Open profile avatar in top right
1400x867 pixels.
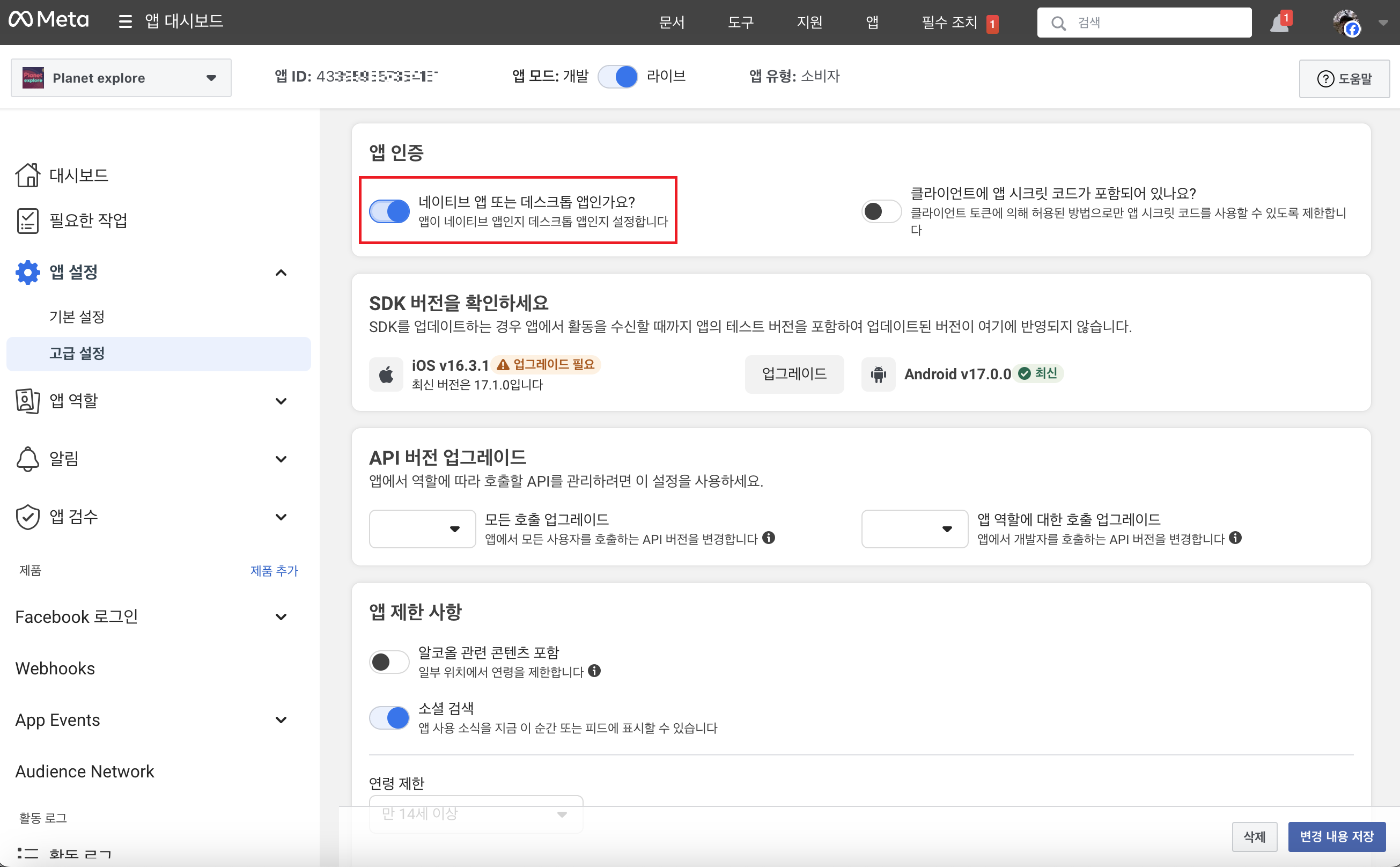point(1346,23)
